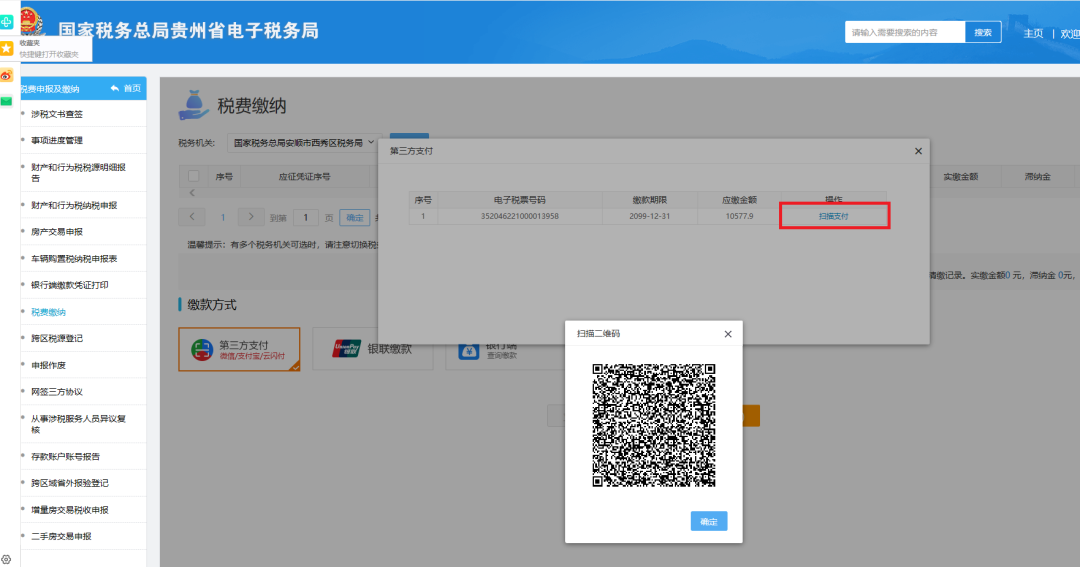Toggle the select-all checkbox in table header
1080x567 pixels.
[x=194, y=176]
